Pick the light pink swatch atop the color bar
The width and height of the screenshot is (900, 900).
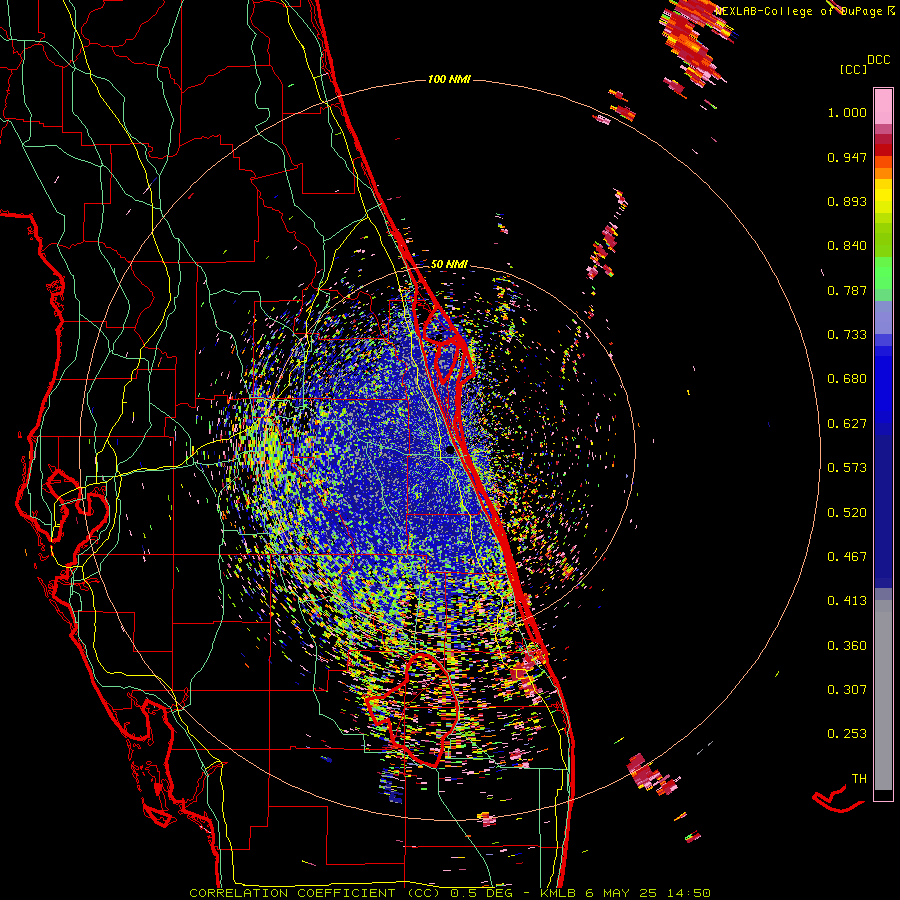[x=883, y=106]
